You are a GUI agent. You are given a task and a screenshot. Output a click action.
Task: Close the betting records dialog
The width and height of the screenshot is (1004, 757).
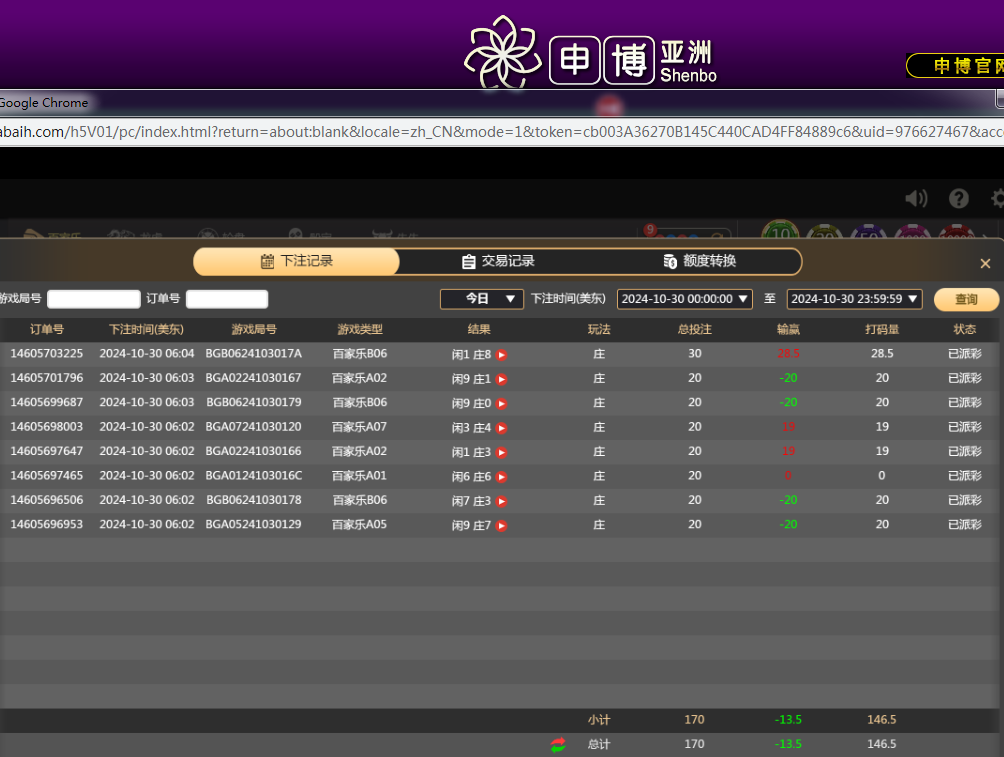[x=985, y=263]
